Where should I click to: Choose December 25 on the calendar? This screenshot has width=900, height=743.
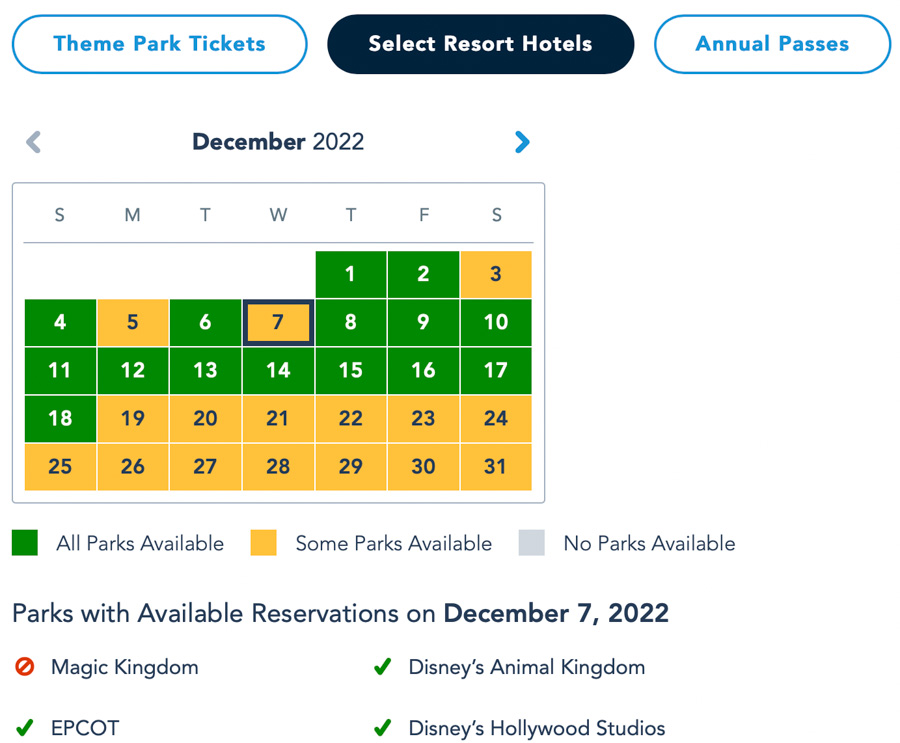coord(60,466)
